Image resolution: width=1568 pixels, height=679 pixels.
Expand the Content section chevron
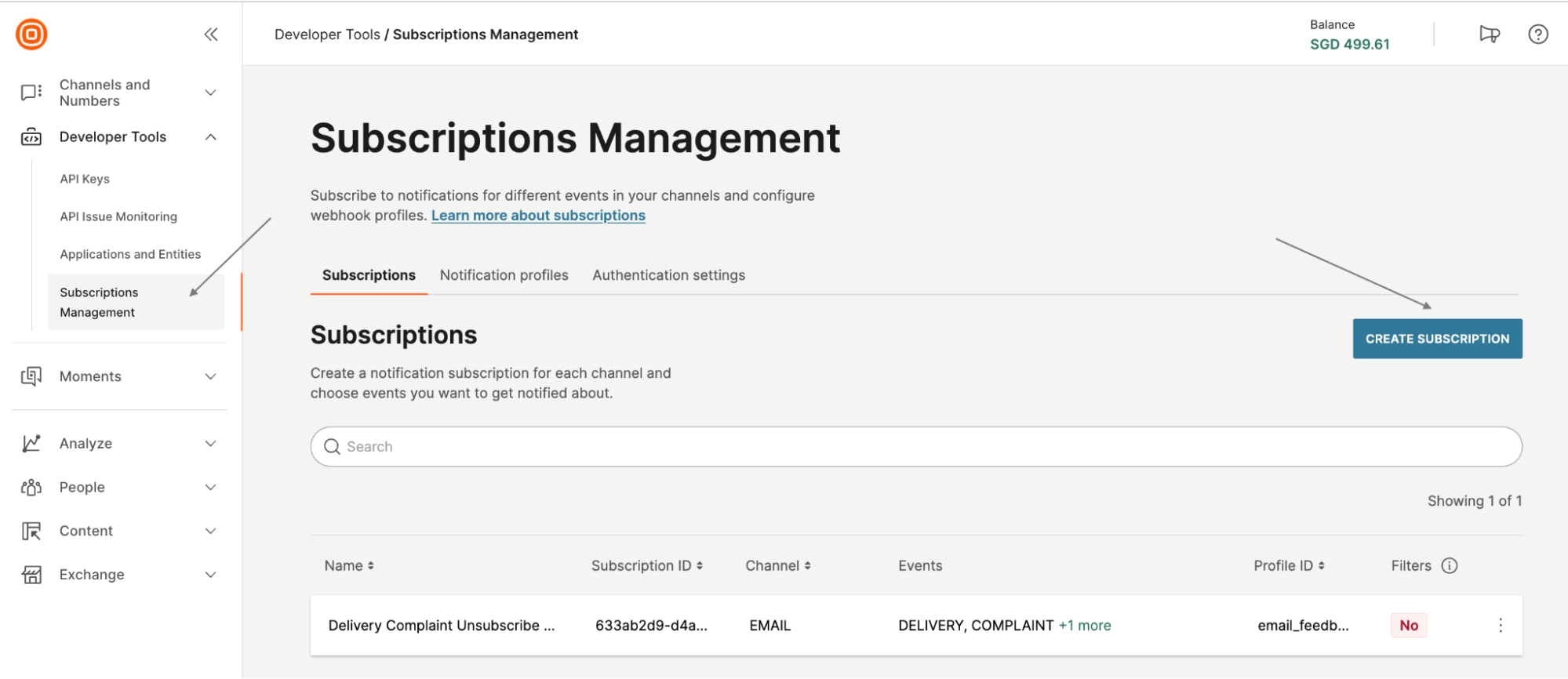tap(210, 532)
